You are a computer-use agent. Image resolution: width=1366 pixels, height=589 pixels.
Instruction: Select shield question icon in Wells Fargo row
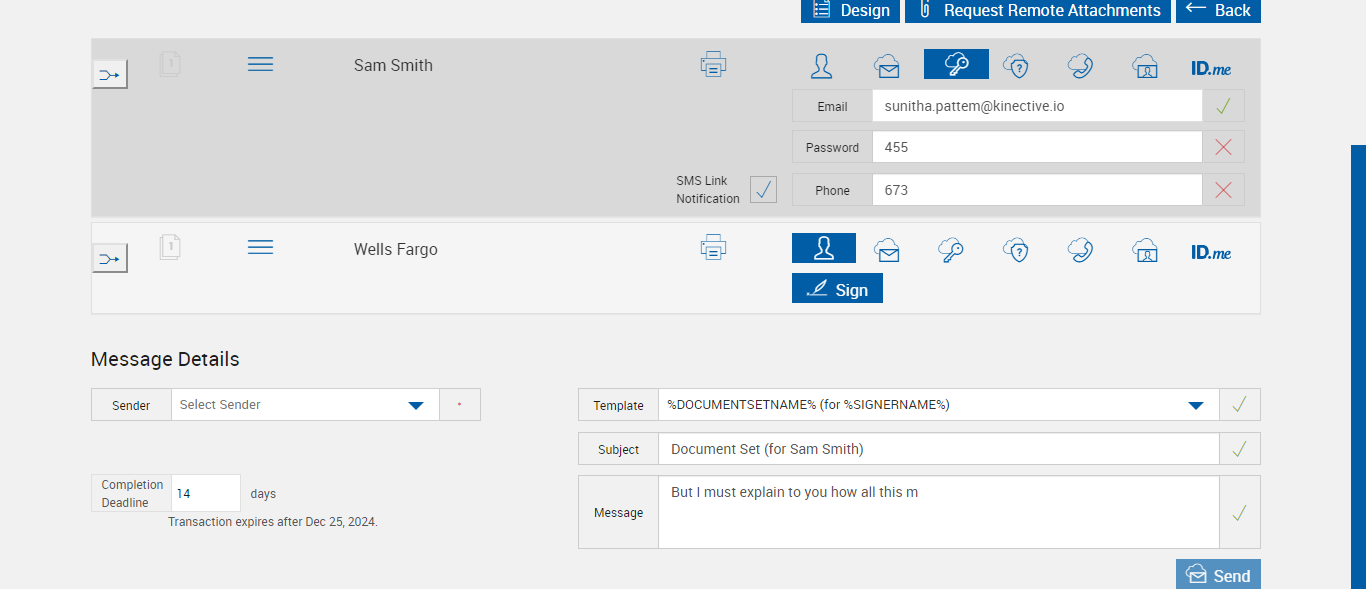coord(1016,250)
